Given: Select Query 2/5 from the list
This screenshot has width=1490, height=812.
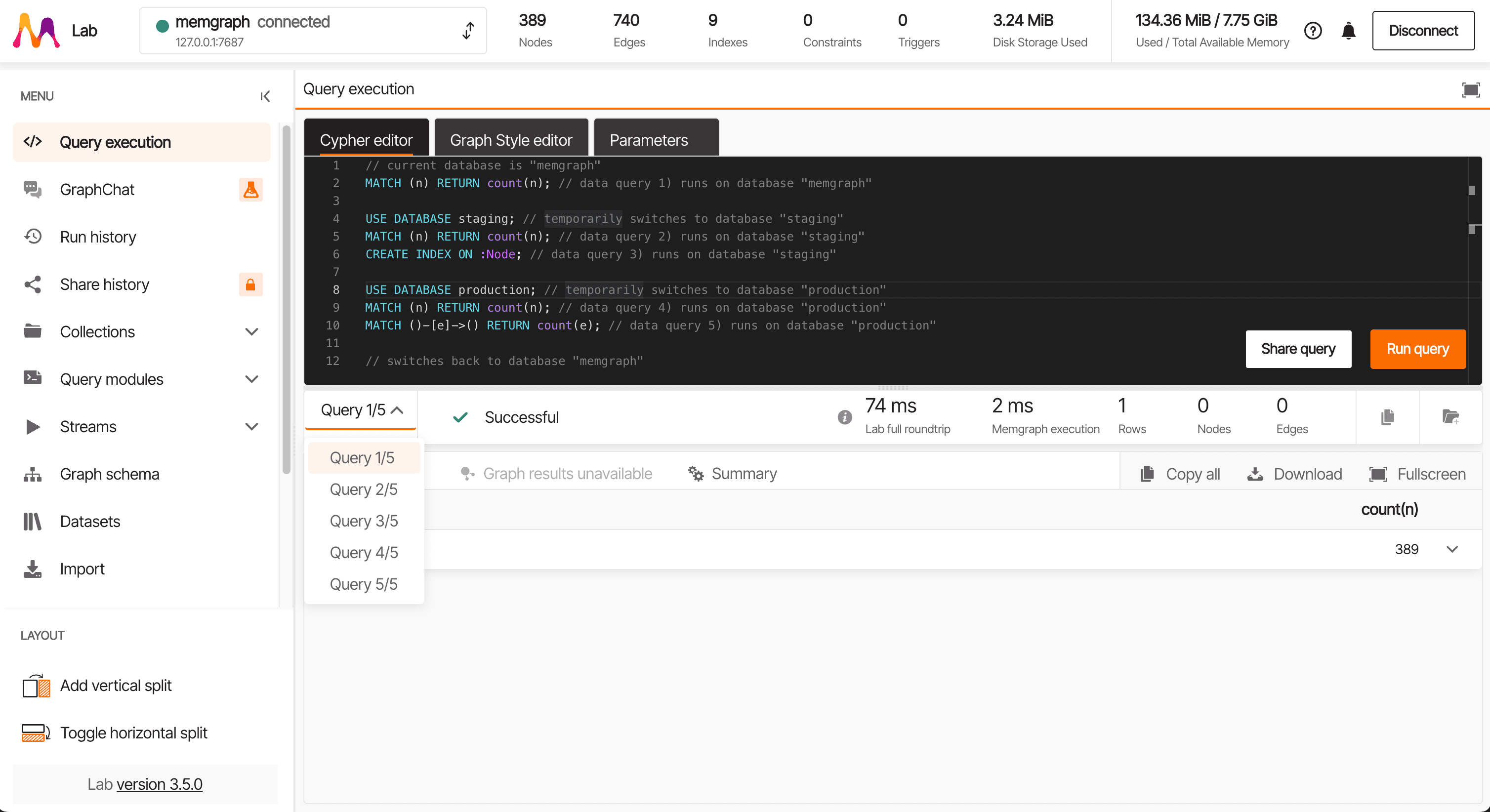Looking at the screenshot, I should pyautogui.click(x=364, y=489).
